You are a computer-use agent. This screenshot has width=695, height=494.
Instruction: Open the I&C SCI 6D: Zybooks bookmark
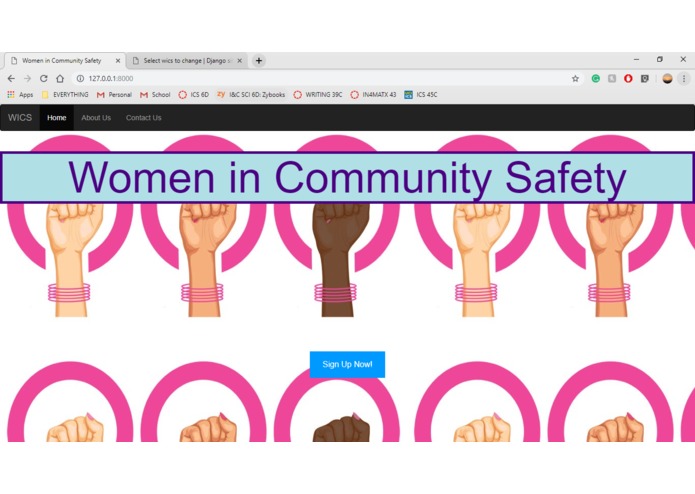click(x=251, y=94)
